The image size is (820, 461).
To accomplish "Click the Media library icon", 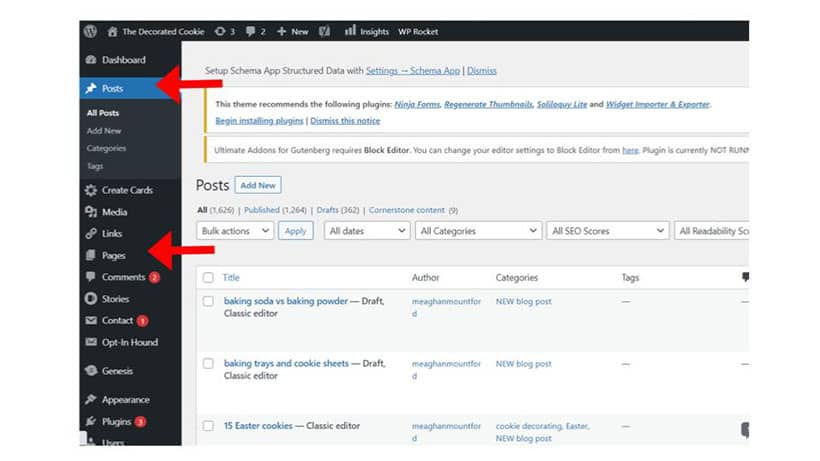I will (91, 212).
